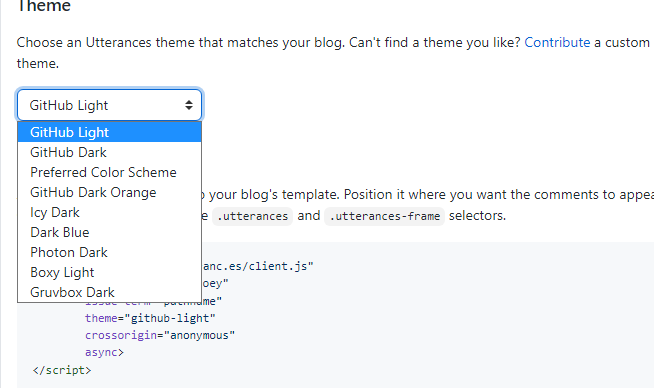Click the async attribute in code
Viewport: 654px width, 388px height.
(x=104, y=353)
